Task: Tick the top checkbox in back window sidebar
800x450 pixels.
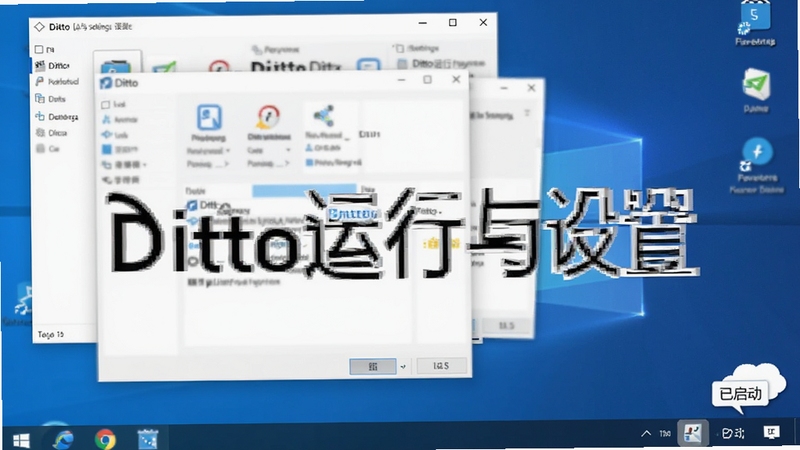Action: [x=39, y=49]
